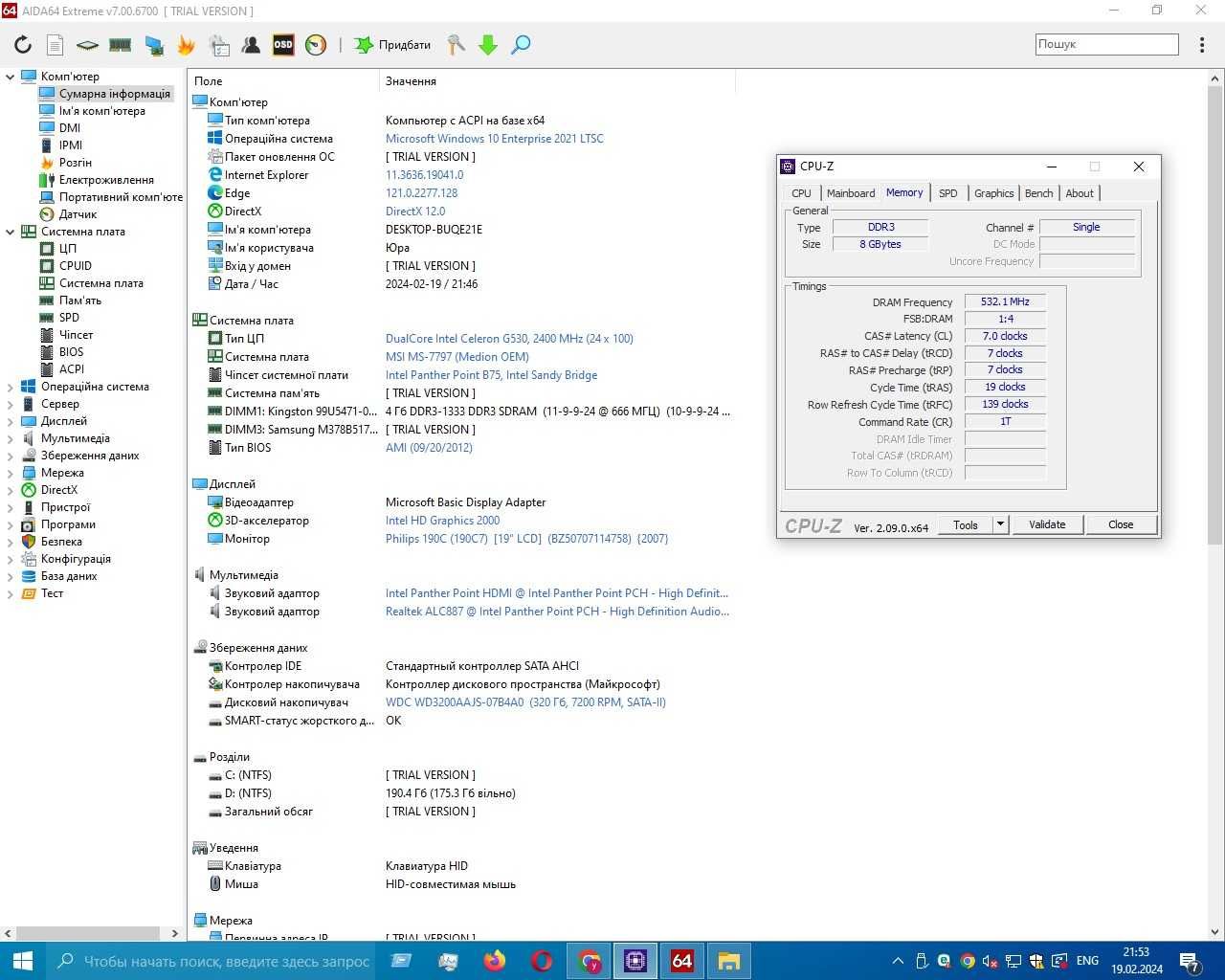Open the Tools dropdown arrow in CPU-Z

(1000, 524)
